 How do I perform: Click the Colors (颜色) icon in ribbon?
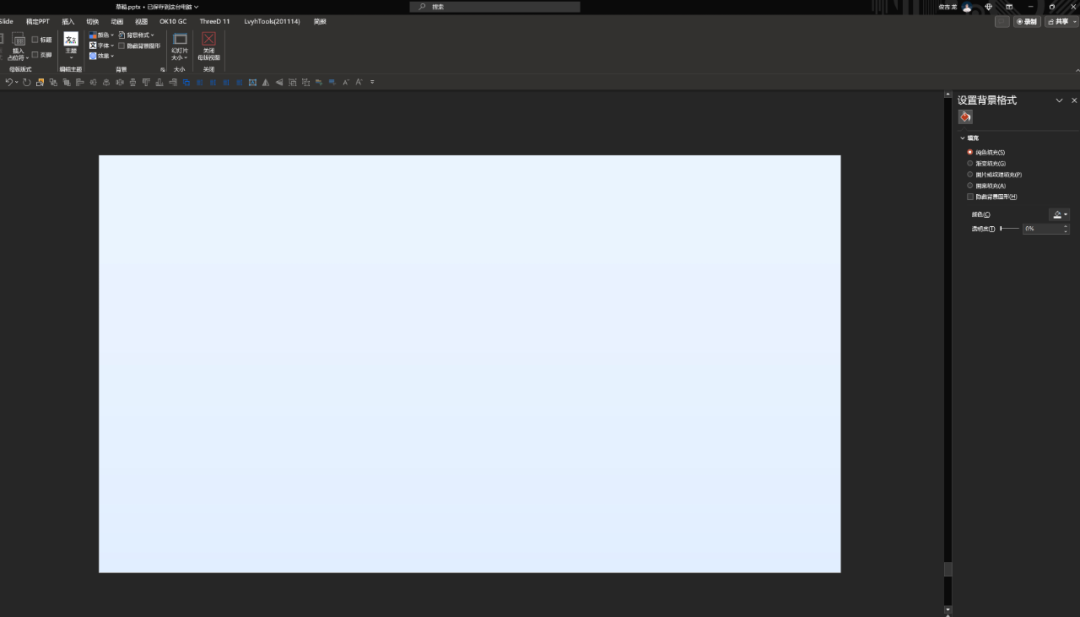coord(93,35)
